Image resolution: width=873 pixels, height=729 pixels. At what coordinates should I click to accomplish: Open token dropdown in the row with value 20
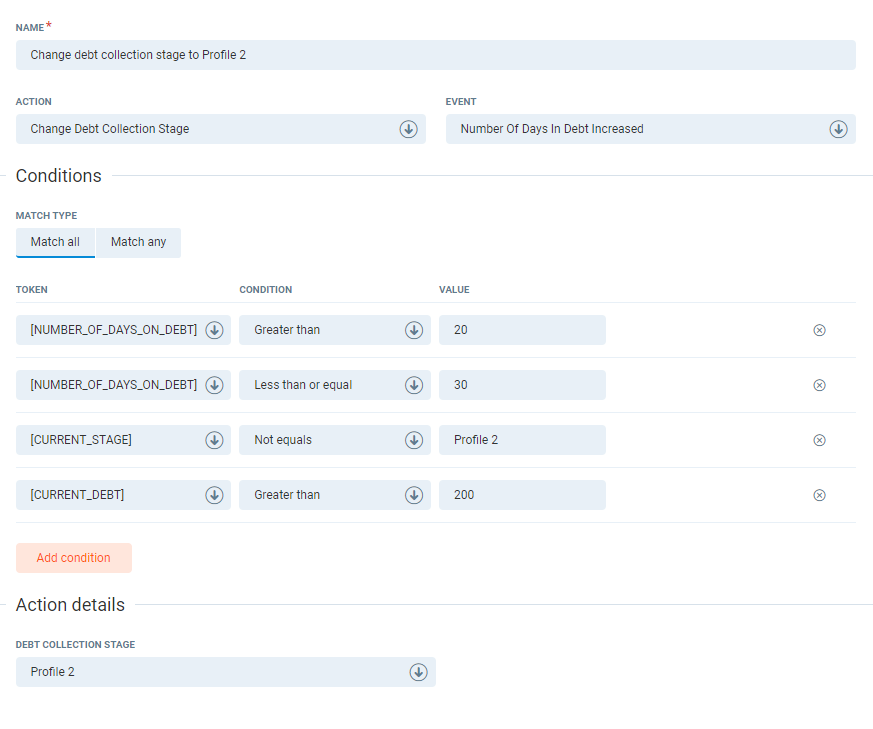click(123, 330)
